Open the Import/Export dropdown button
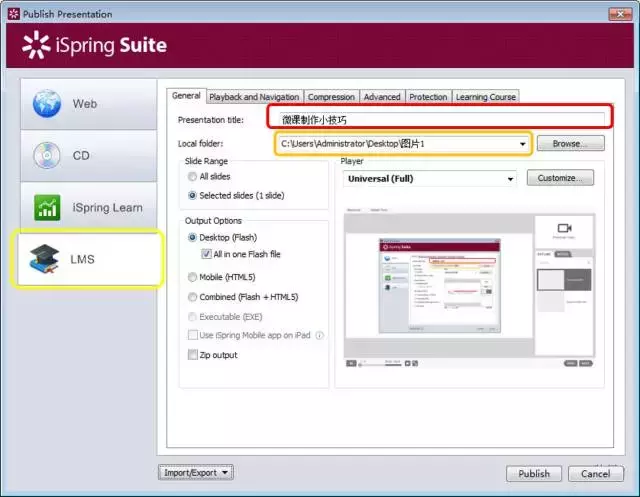The width and height of the screenshot is (640, 497). coord(196,473)
